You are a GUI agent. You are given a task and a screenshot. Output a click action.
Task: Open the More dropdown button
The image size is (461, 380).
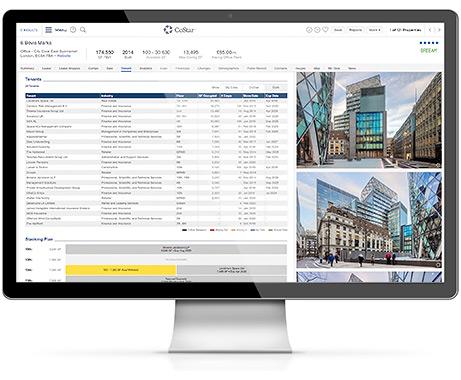click(375, 30)
